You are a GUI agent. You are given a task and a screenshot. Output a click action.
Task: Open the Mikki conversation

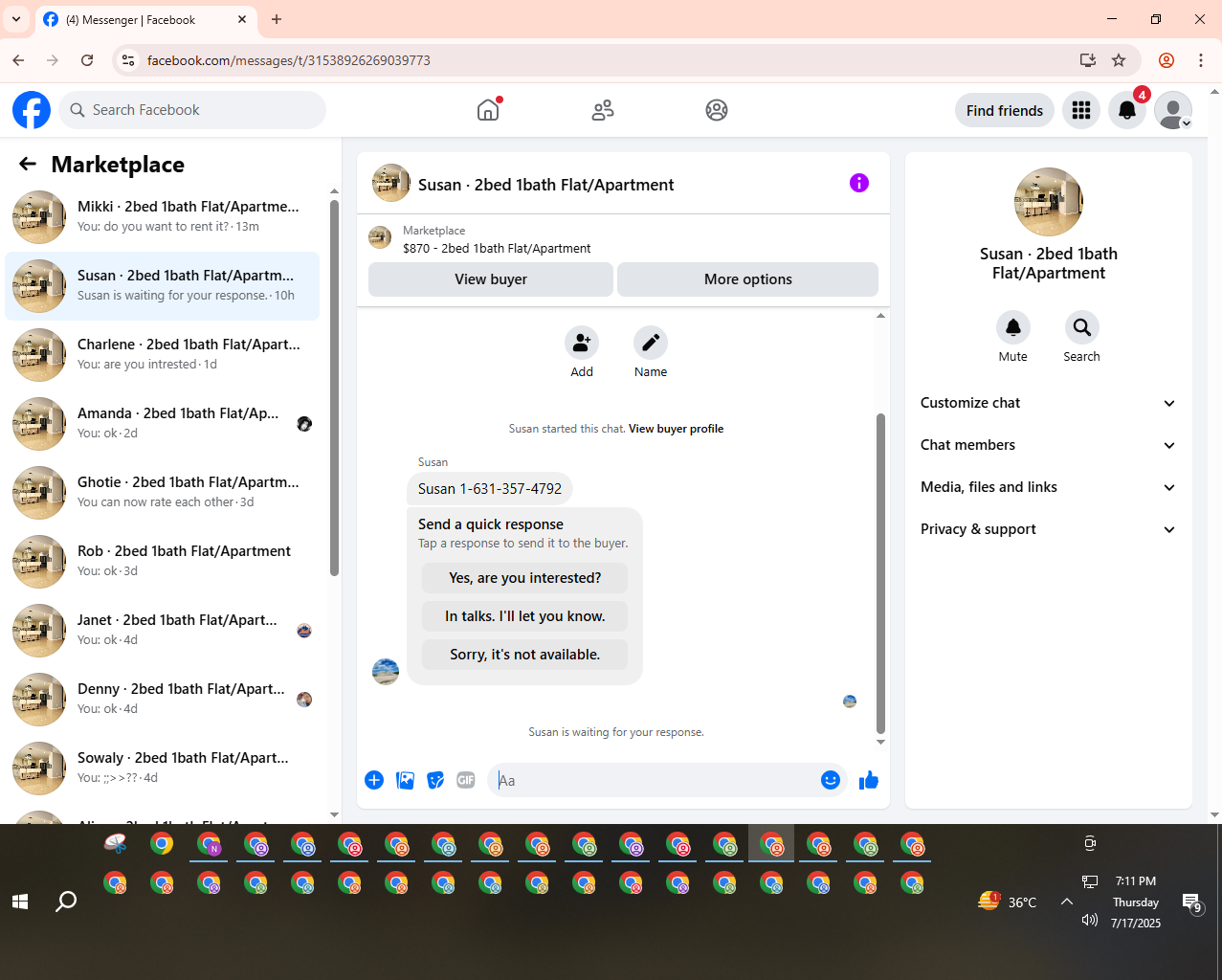click(x=163, y=217)
